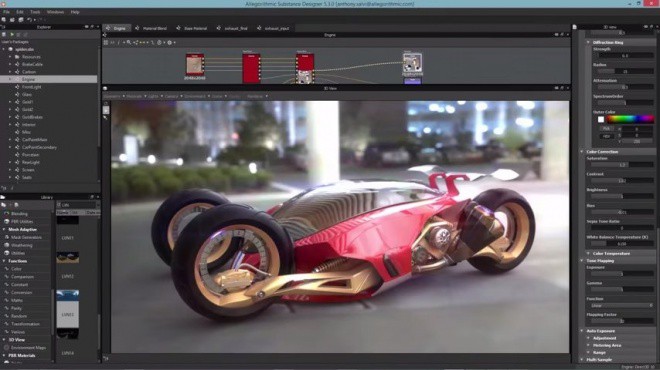The image size is (660, 370).
Task: Open the Renderer dropdown in 3D View
Action: 256,96
